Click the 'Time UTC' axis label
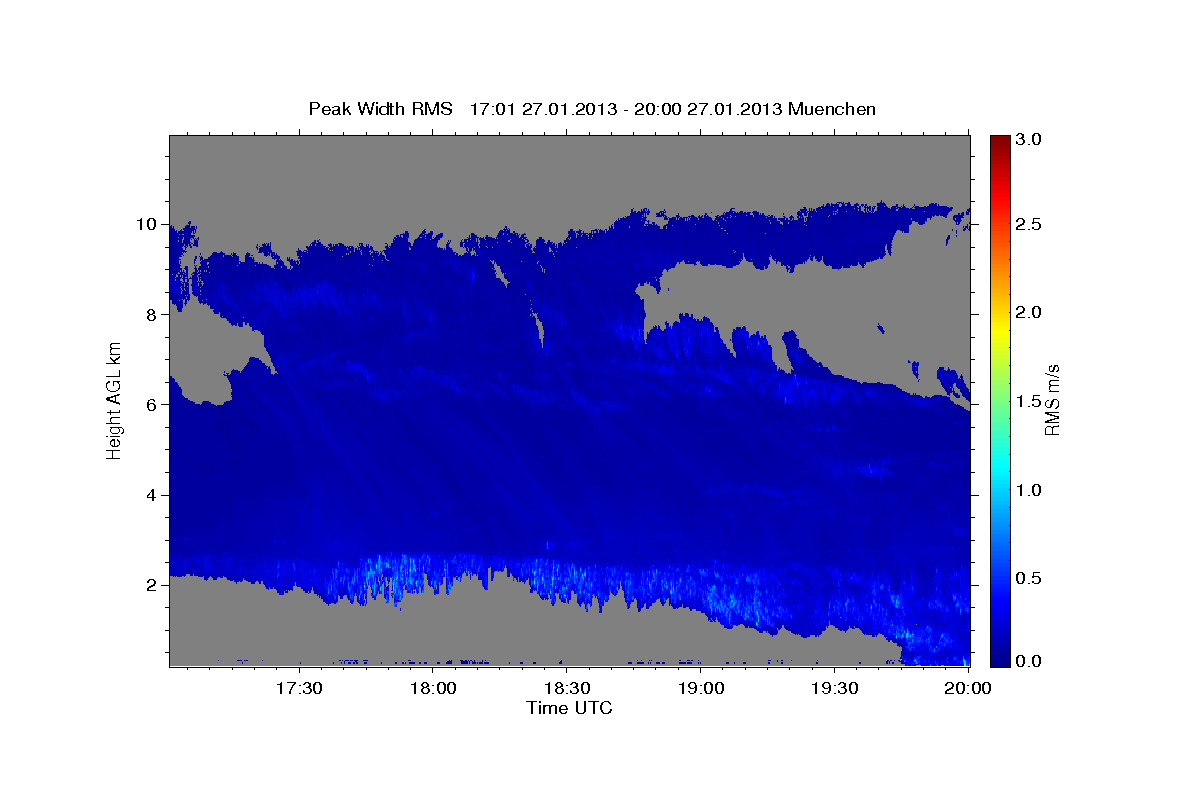 (x=569, y=708)
